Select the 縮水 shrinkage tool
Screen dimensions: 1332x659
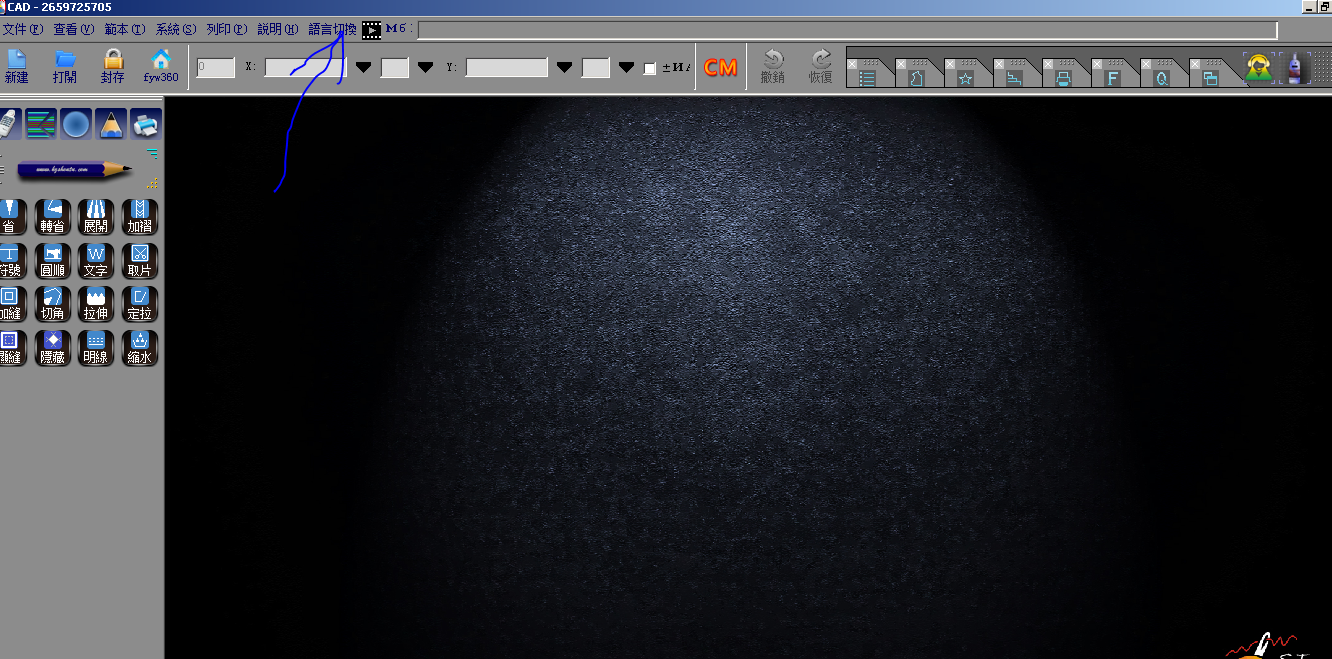pyautogui.click(x=140, y=348)
